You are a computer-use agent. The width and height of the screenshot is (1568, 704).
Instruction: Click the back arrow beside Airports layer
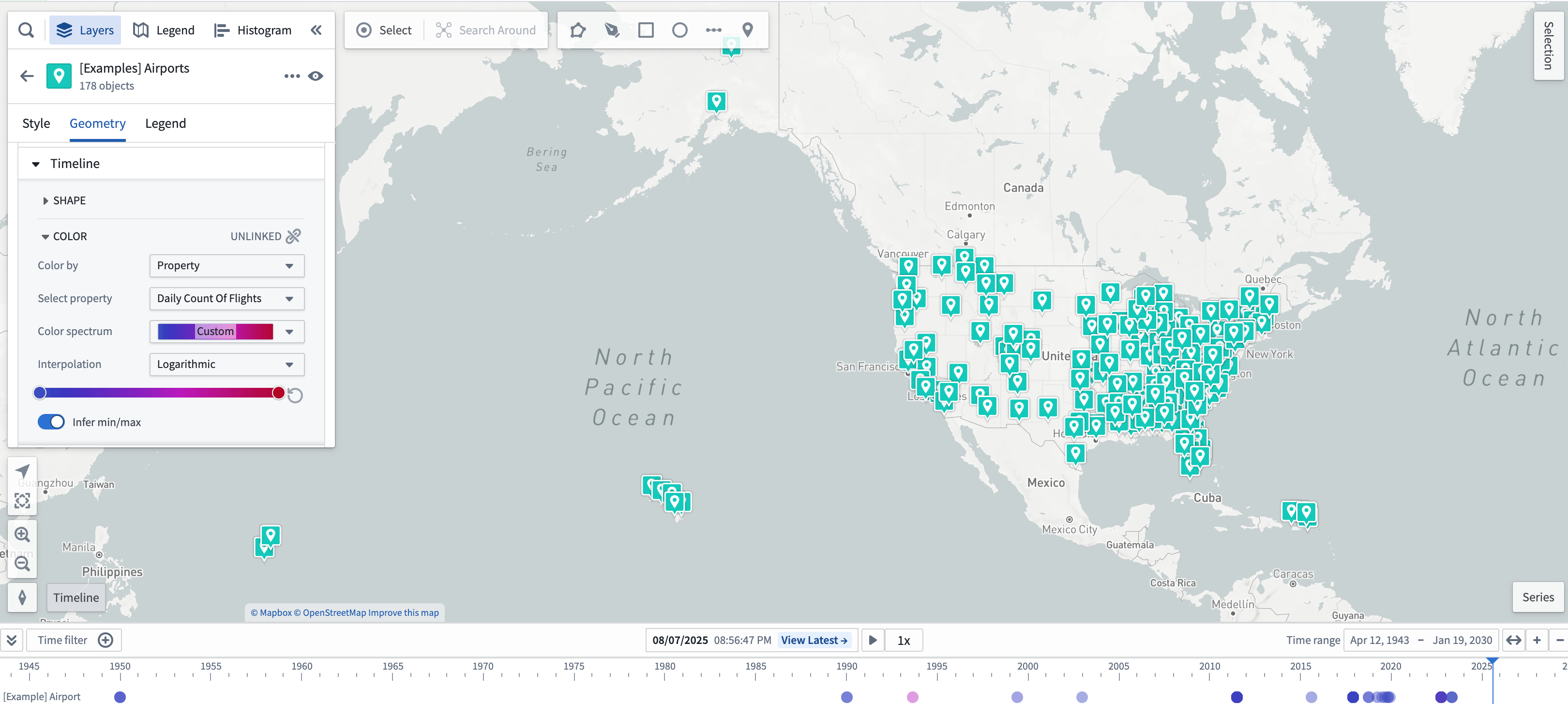pos(27,76)
